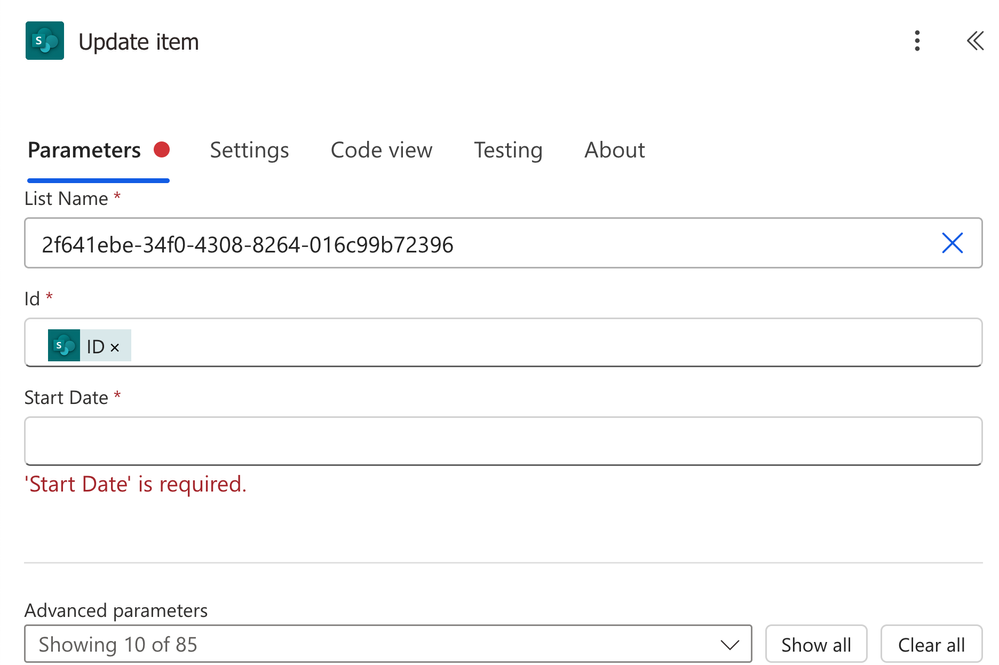Click the Advanced parameters chevron arrow
999x665 pixels.
coord(729,645)
